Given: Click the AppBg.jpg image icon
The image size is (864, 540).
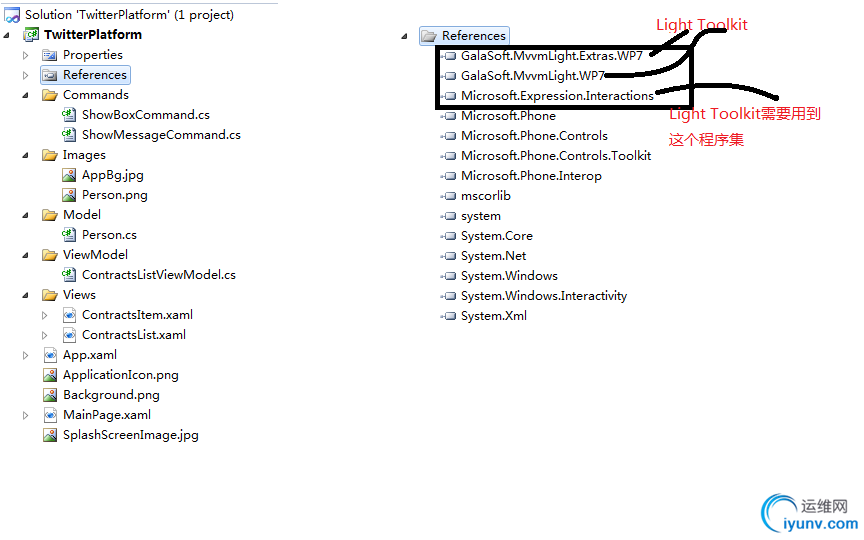Looking at the screenshot, I should (x=69, y=175).
